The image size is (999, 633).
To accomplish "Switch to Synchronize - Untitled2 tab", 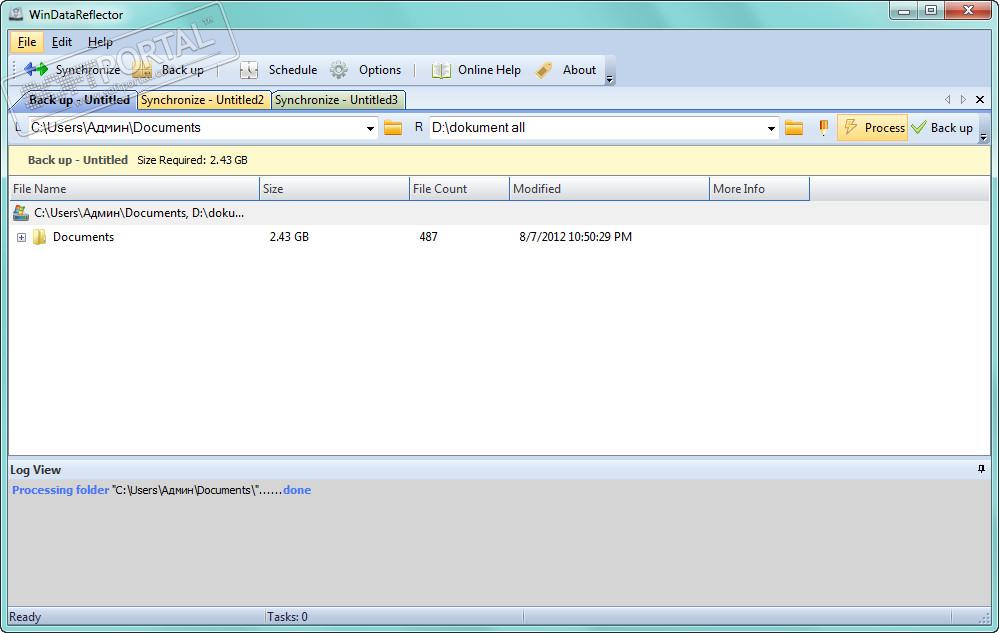I will coord(203,100).
